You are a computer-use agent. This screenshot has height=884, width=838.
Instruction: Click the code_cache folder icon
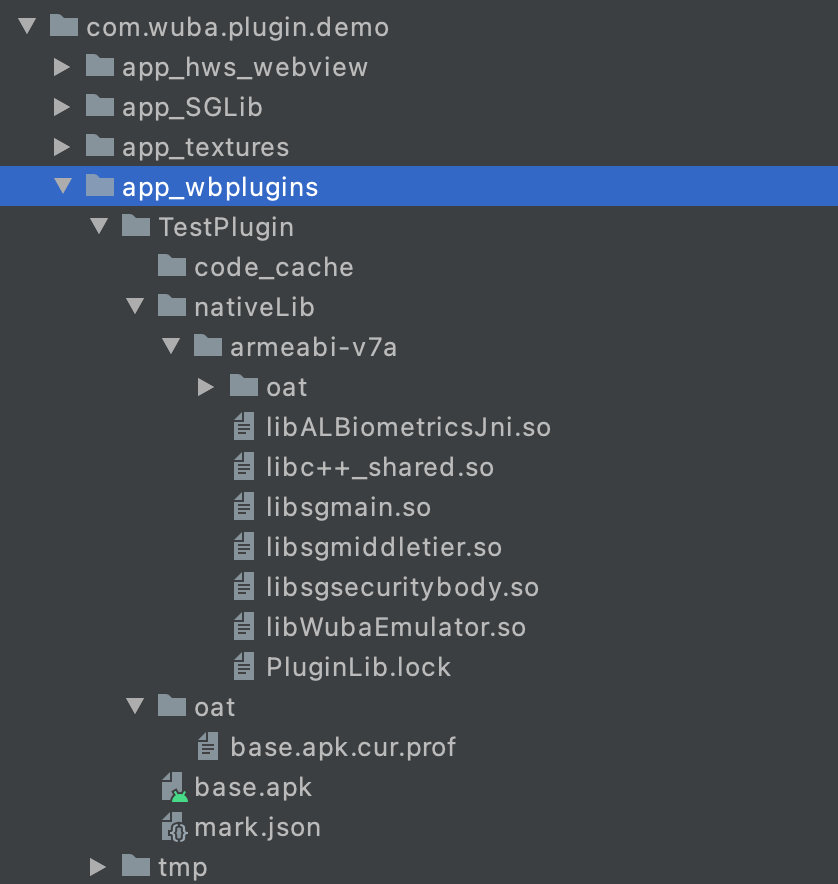(x=172, y=267)
